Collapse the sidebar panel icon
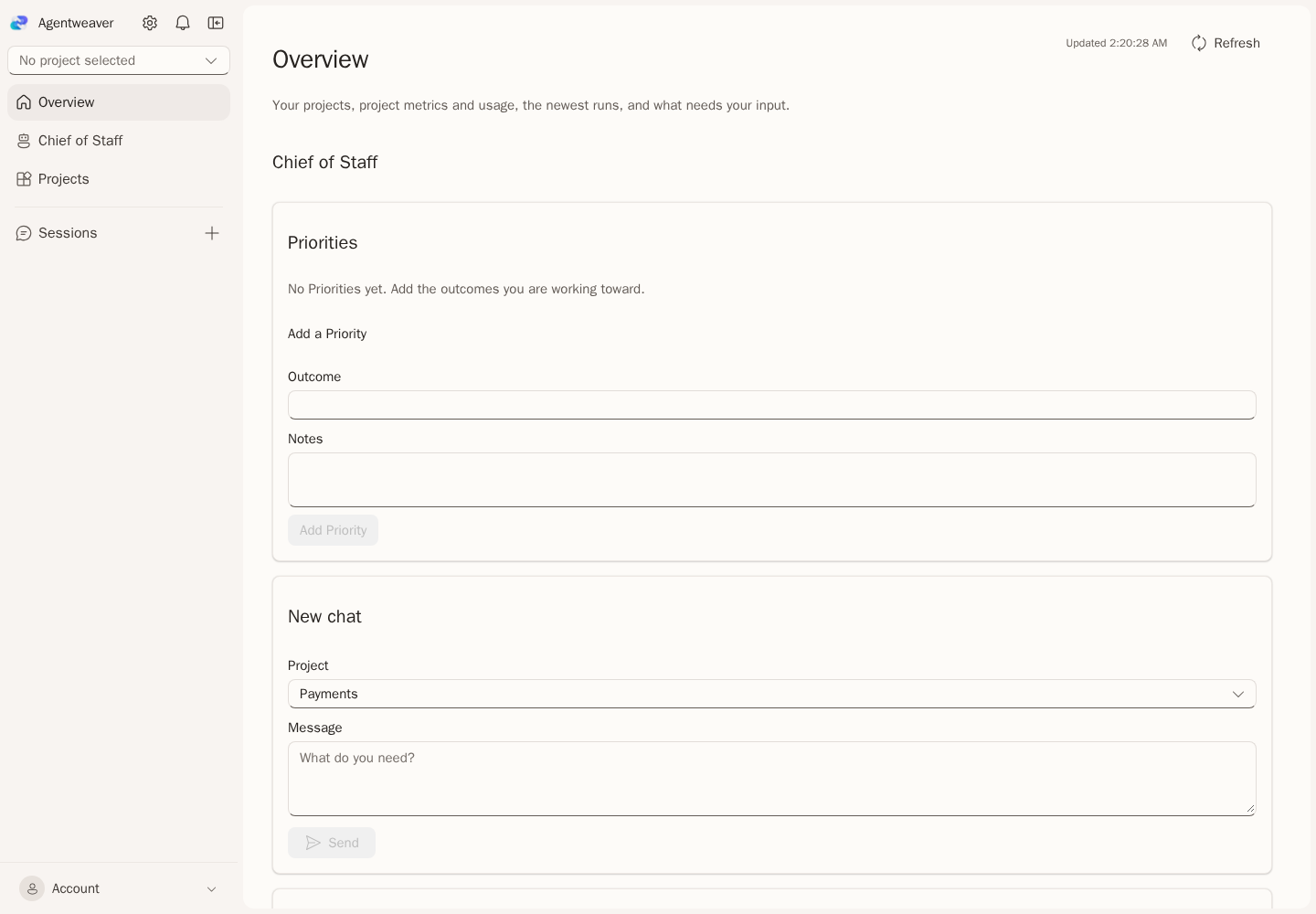The image size is (1316, 914). [x=216, y=23]
